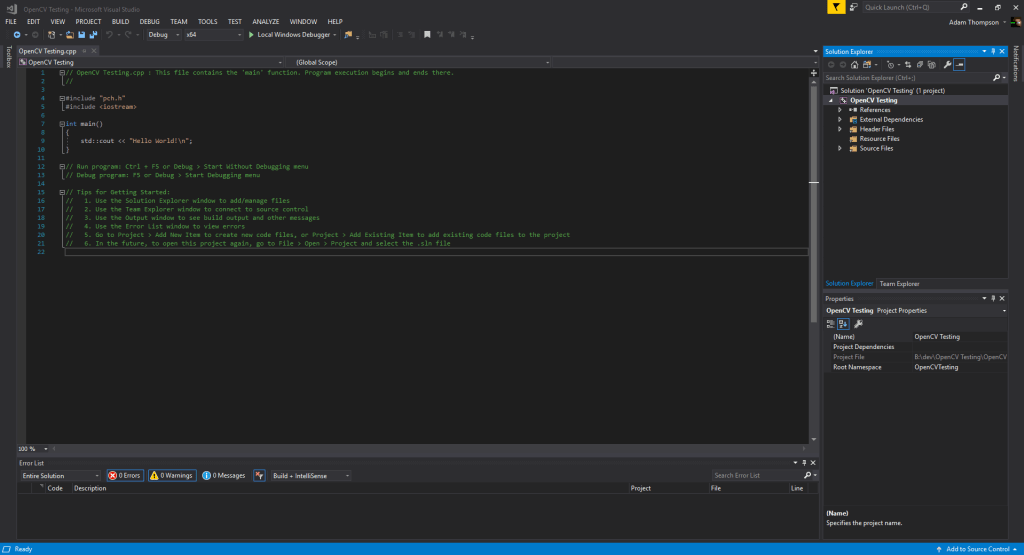Open the 100 % zoom level dropdown
The width and height of the screenshot is (1024, 555).
33,449
